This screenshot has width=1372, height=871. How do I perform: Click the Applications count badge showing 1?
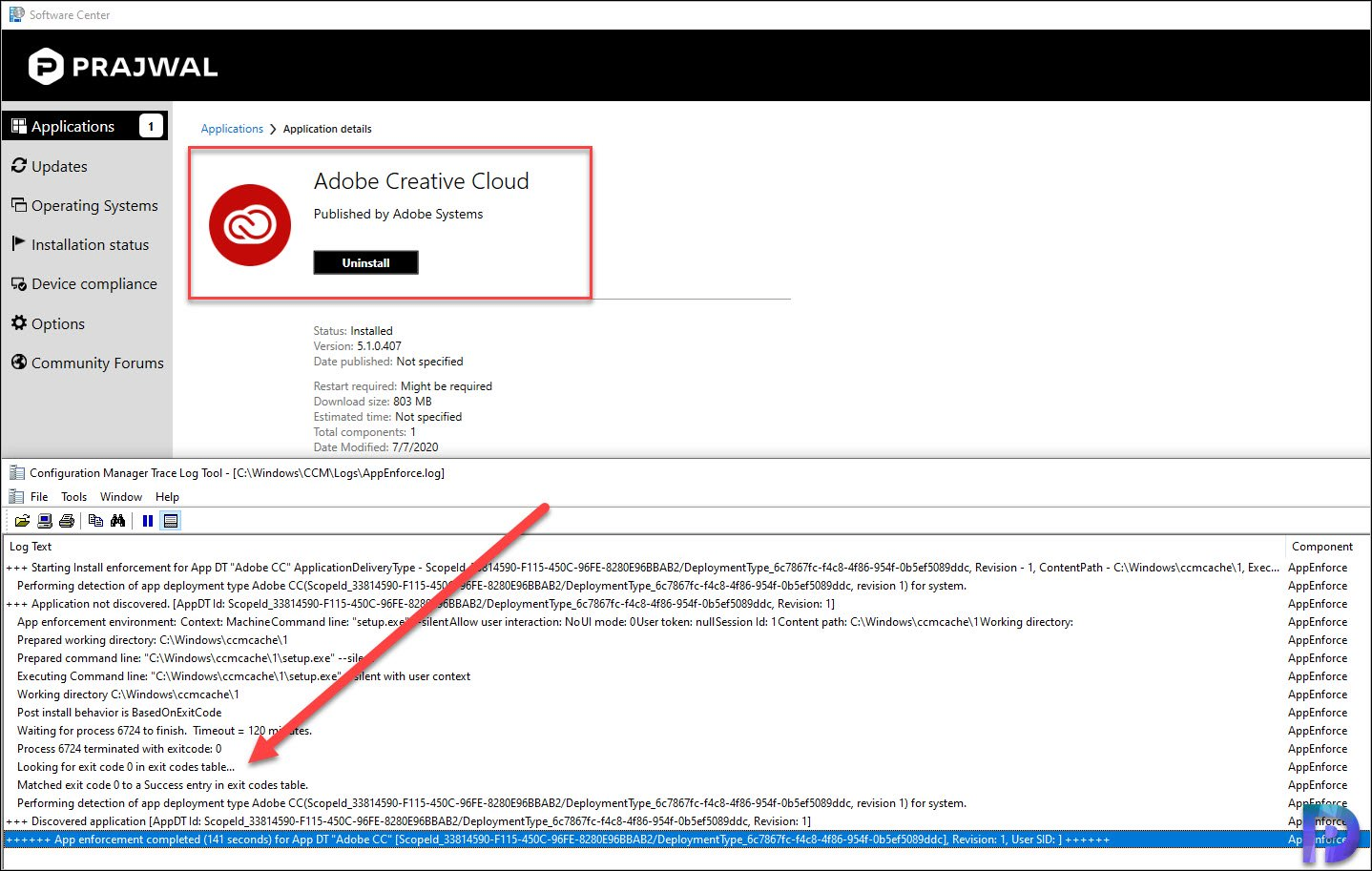pyautogui.click(x=151, y=126)
